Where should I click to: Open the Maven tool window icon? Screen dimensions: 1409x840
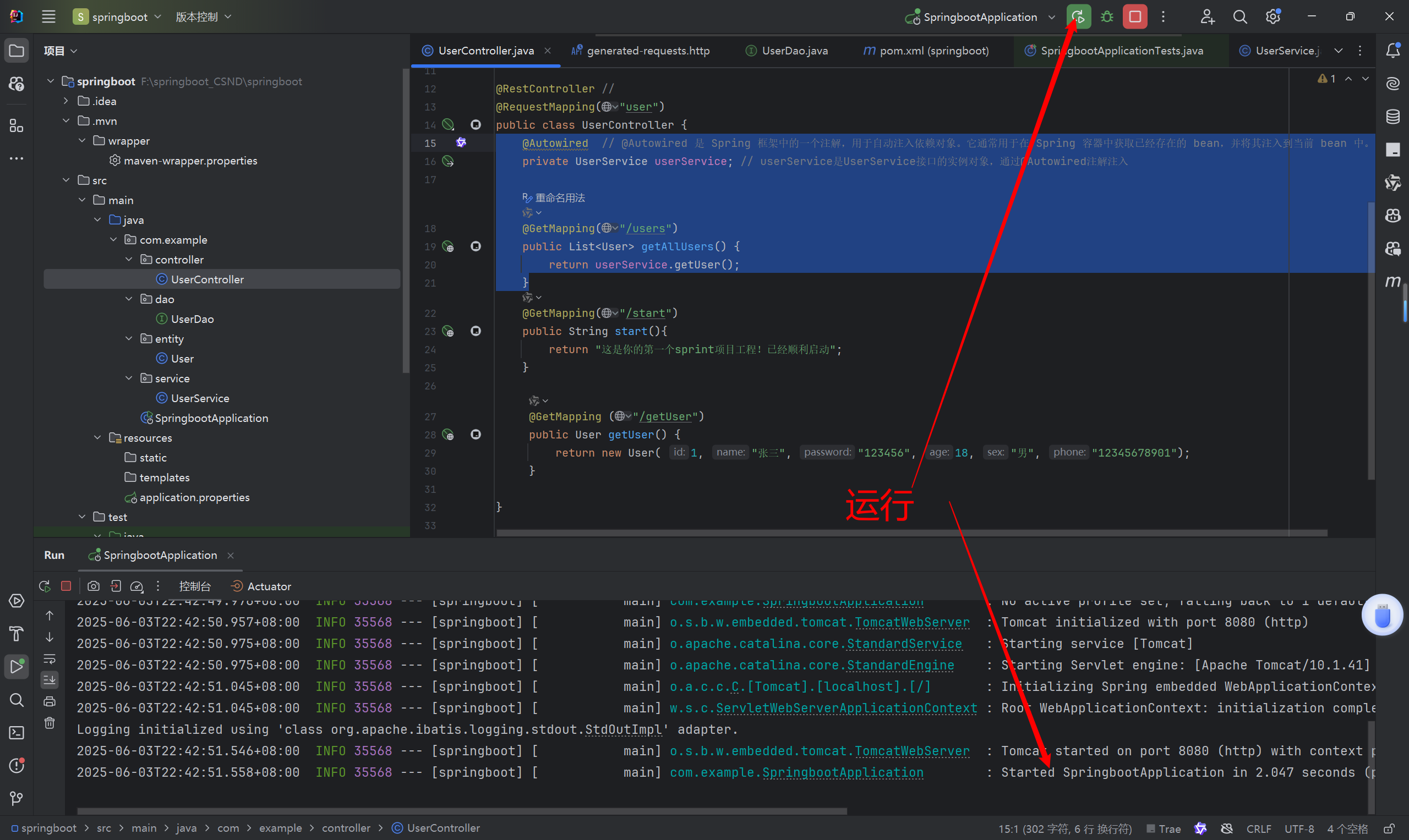(1392, 281)
